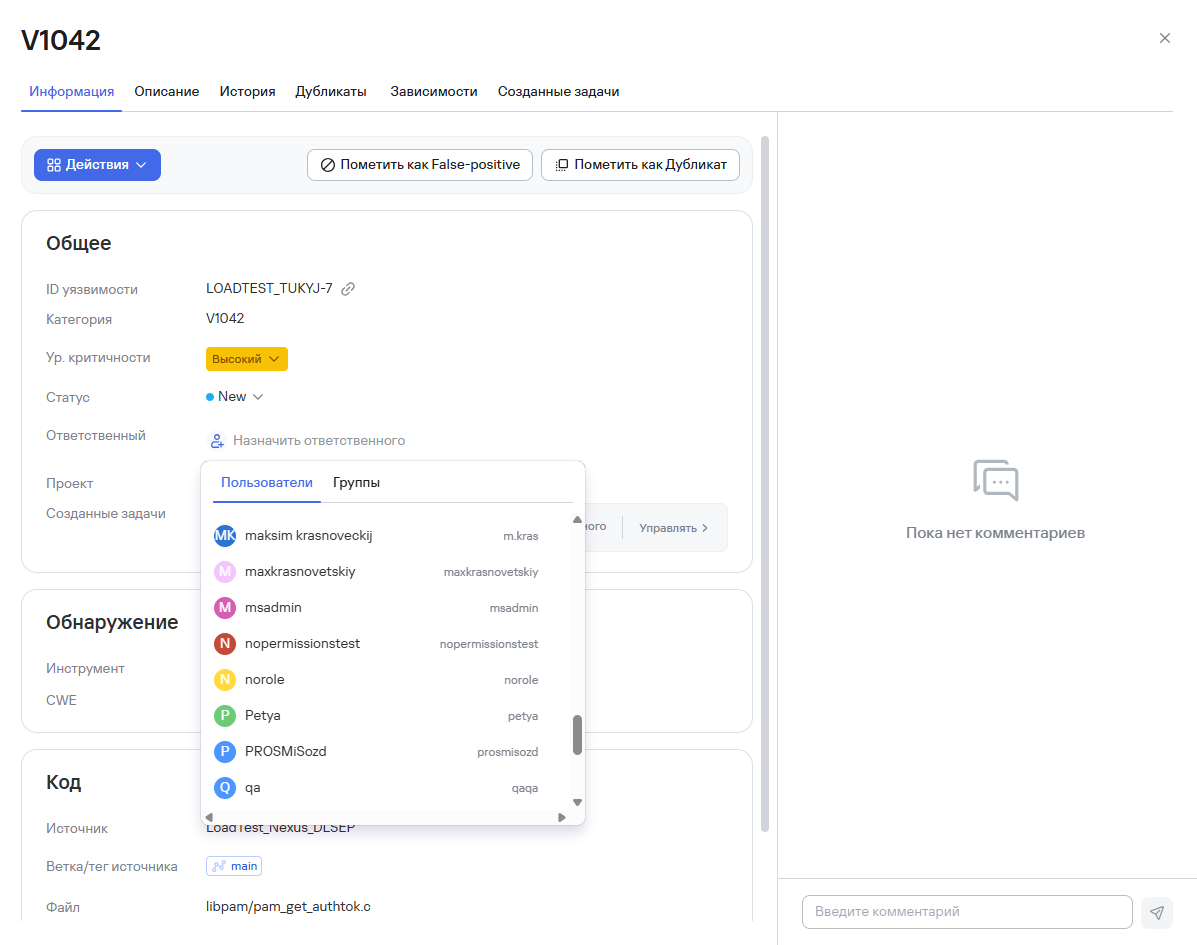Click the comment input field
Screen dimensions: 1197x945
pyautogui.click(x=966, y=912)
